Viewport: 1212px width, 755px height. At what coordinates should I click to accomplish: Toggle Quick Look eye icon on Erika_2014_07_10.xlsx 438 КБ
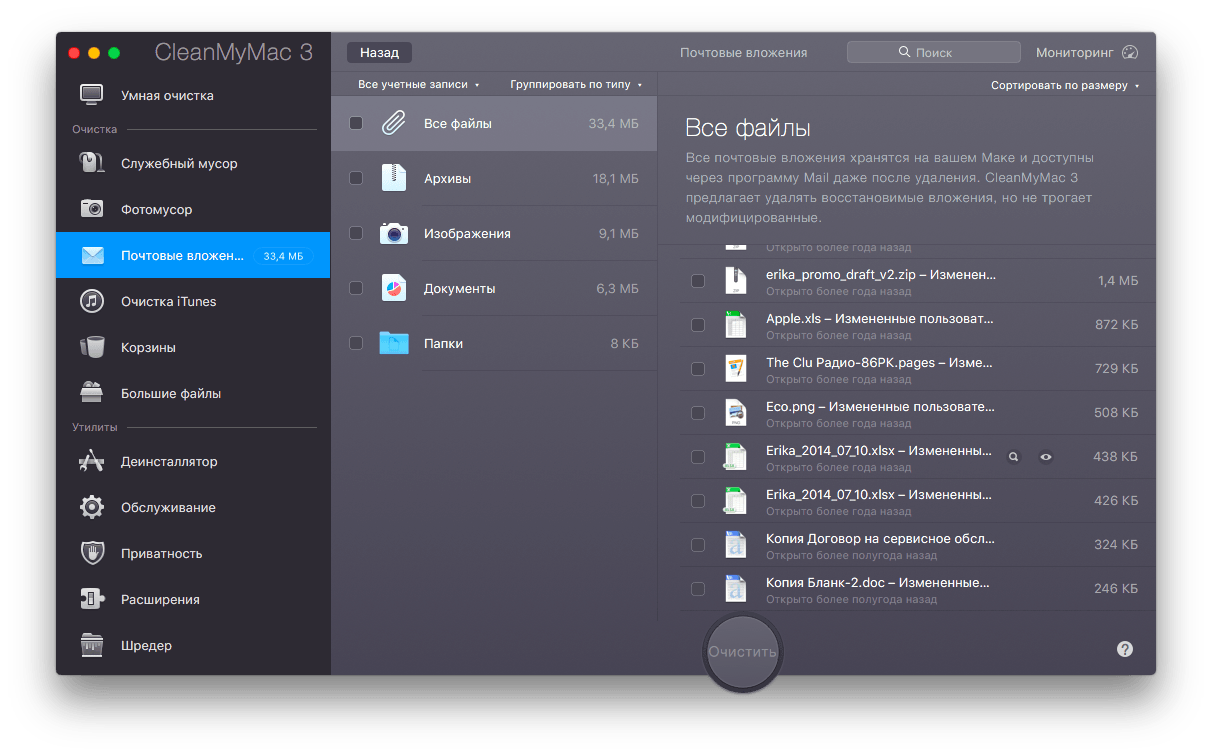pos(1046,456)
